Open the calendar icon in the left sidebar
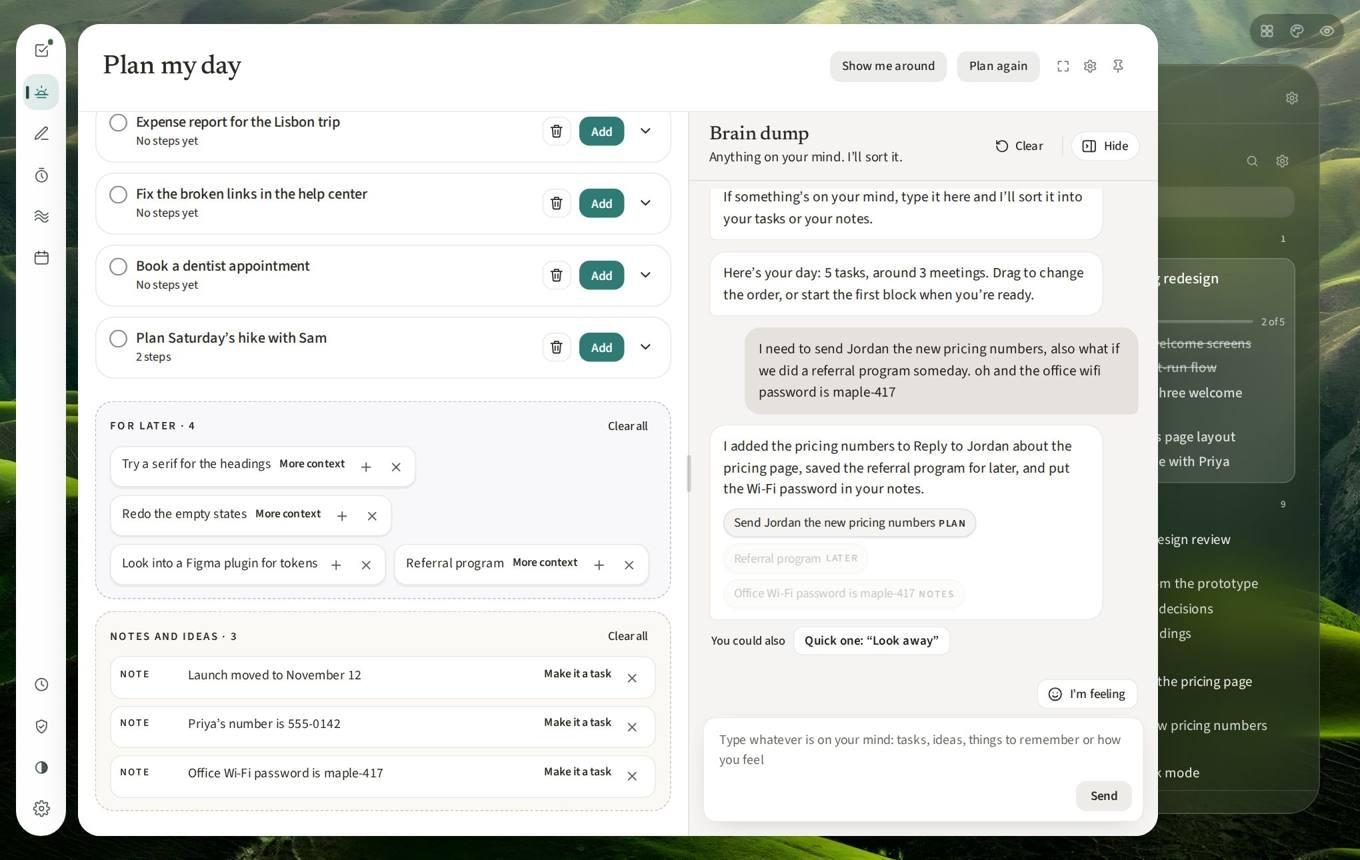Screen dimensions: 1360x860 coord(41,258)
